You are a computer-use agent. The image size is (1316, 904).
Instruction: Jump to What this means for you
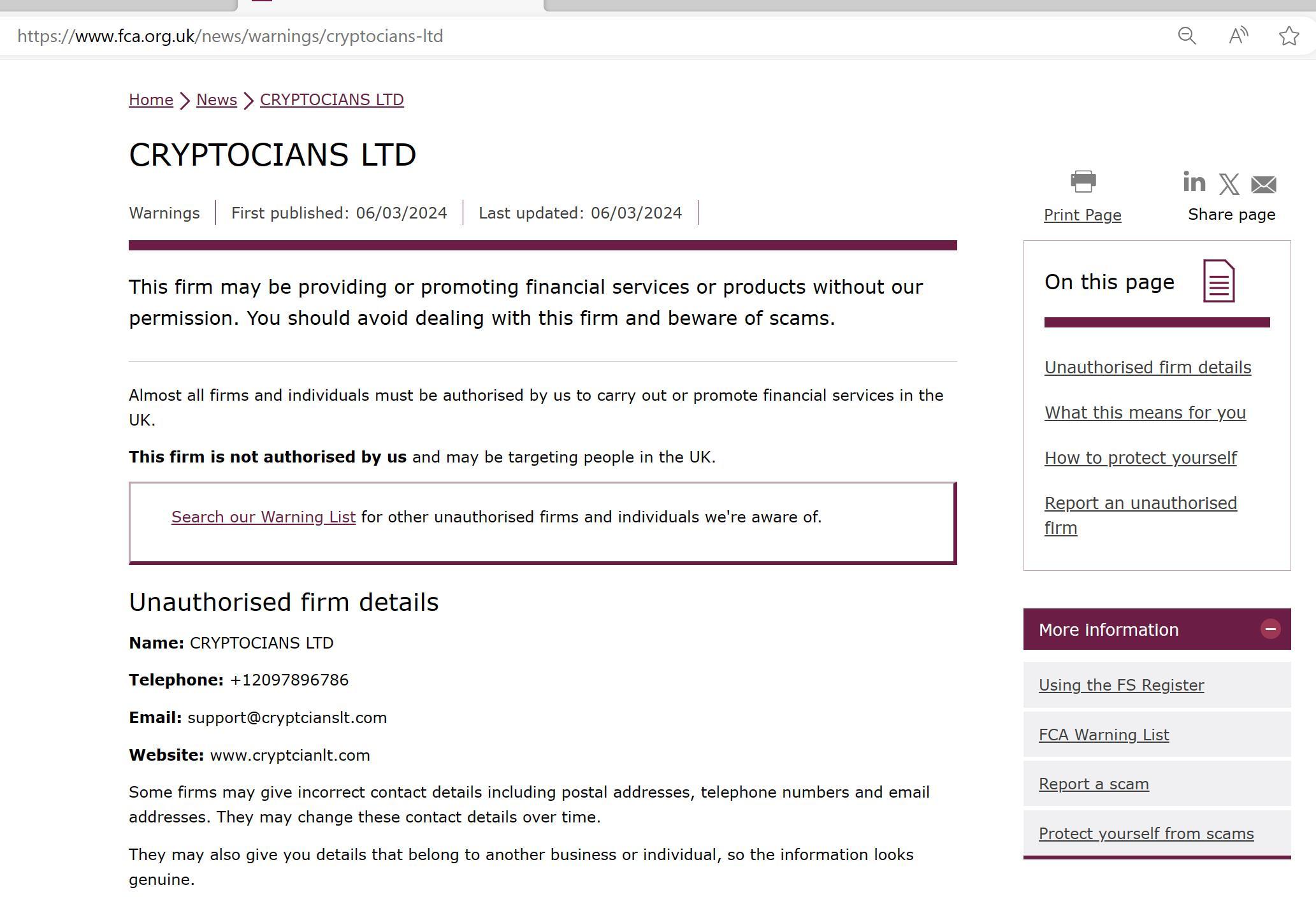pos(1145,413)
